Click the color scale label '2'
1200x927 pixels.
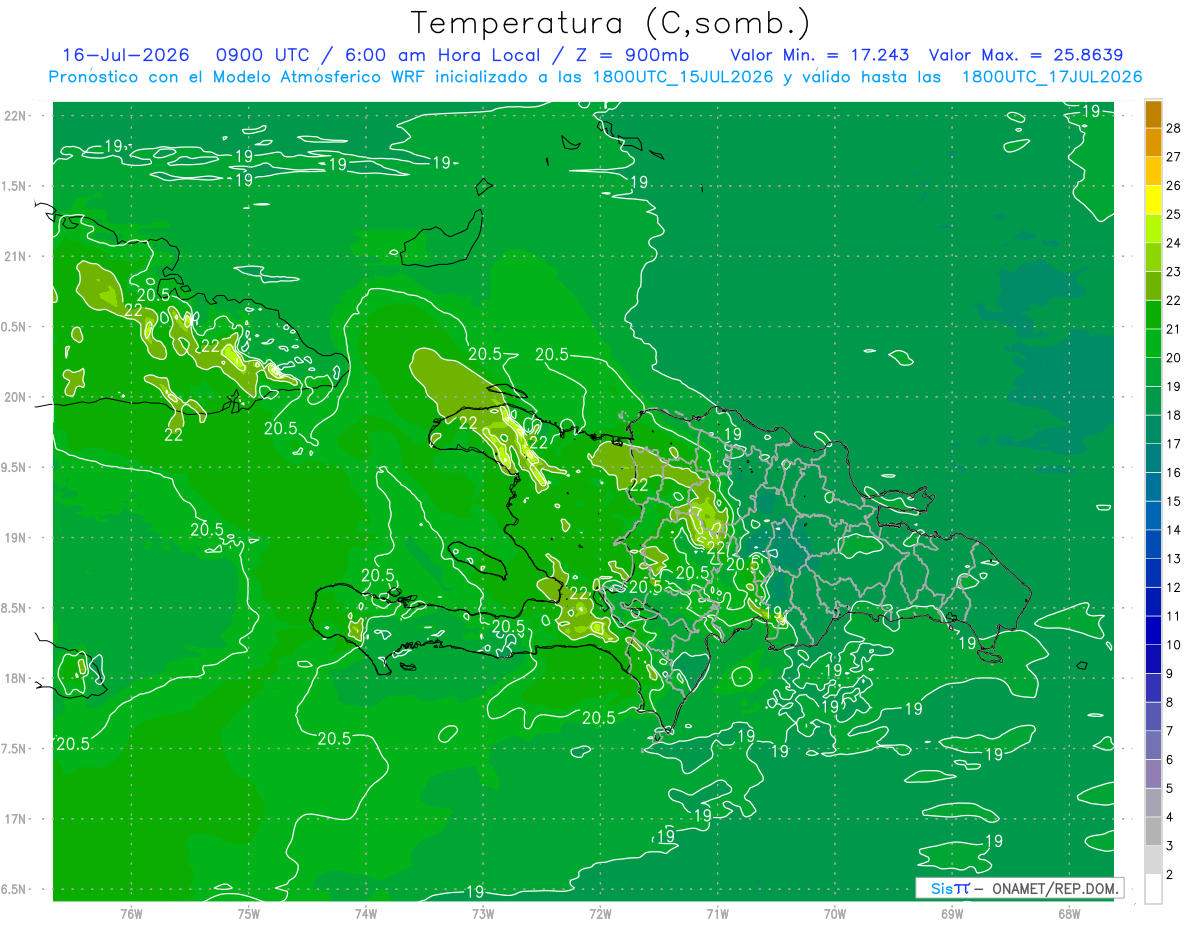[x=1169, y=875]
